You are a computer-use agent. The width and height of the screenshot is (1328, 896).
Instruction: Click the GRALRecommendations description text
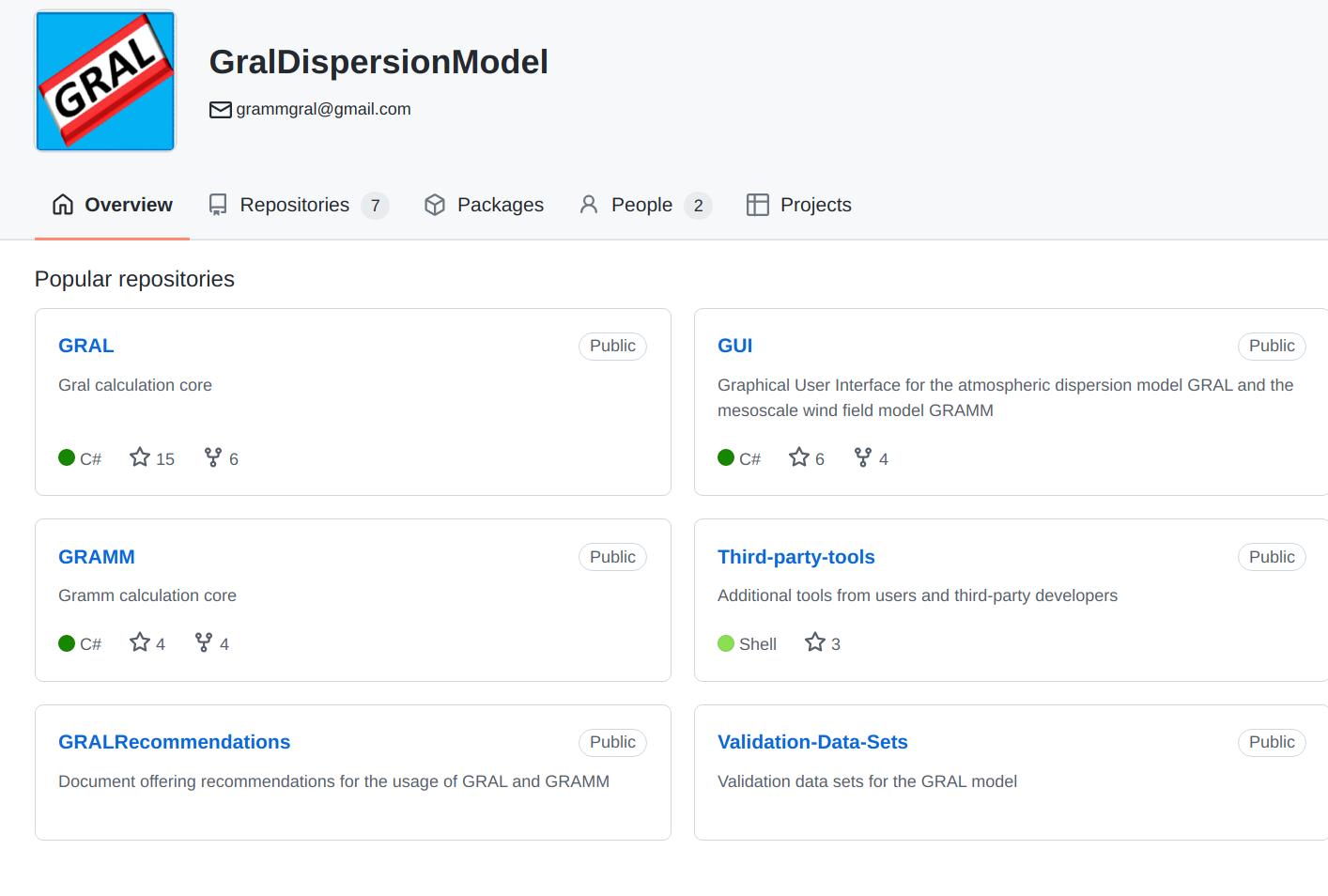click(333, 781)
